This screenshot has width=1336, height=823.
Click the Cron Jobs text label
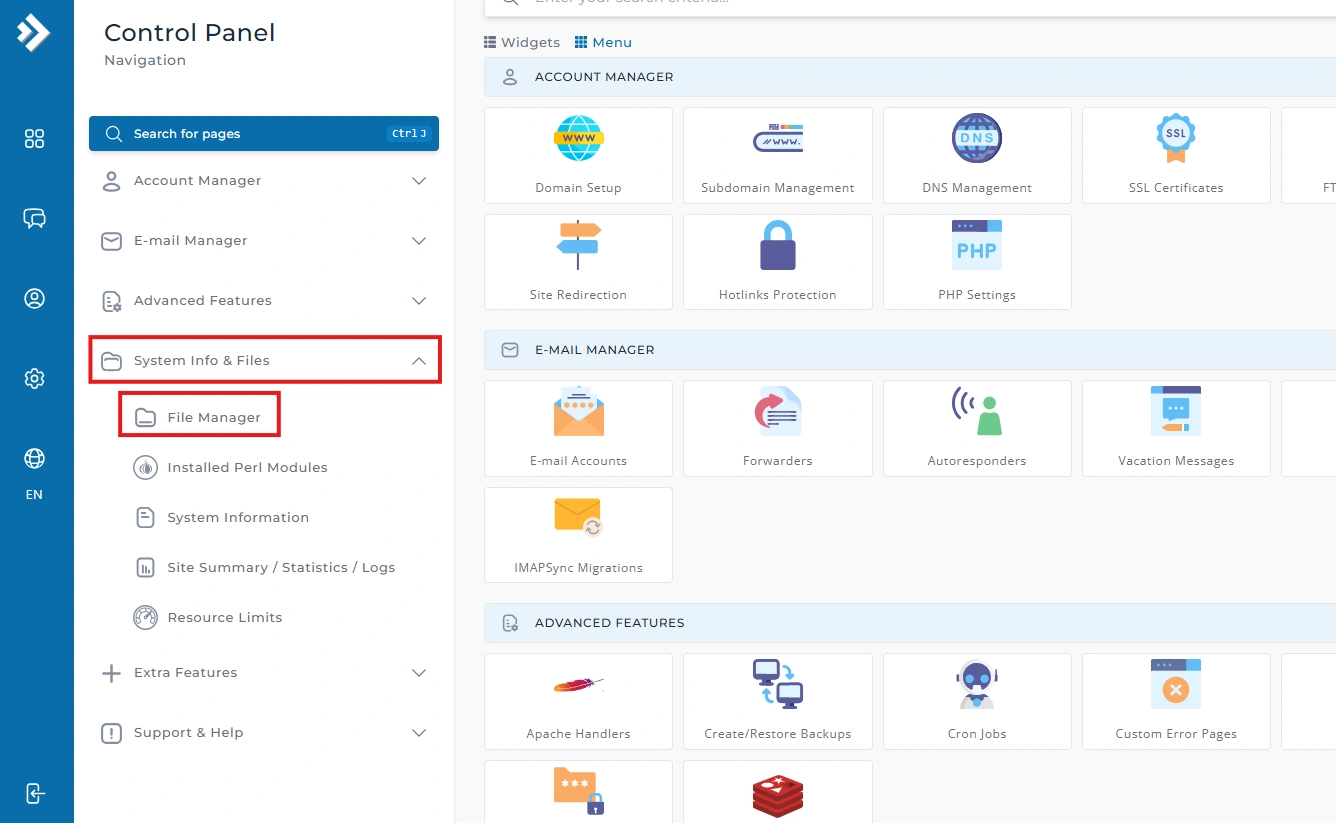977,734
